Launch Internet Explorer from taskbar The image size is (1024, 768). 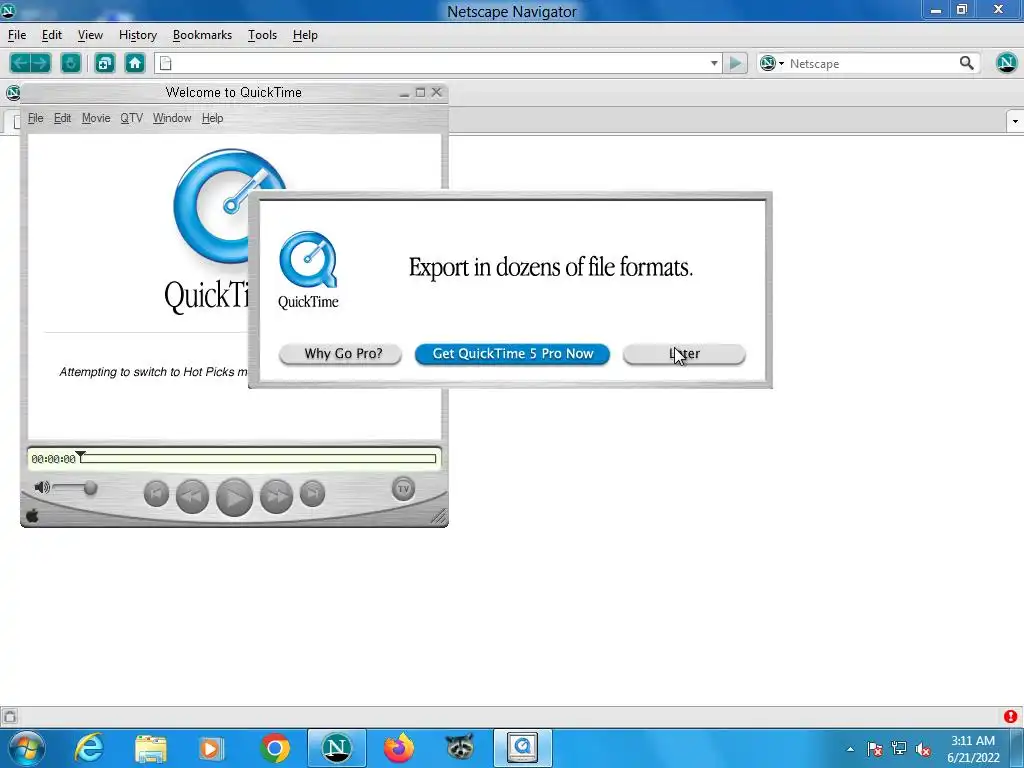pos(89,748)
